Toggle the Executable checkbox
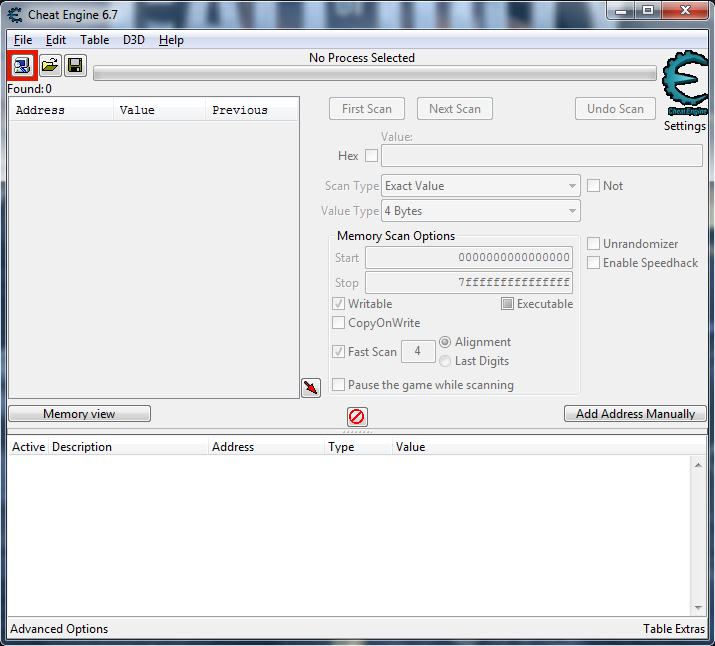The height and width of the screenshot is (646, 715). click(507, 304)
